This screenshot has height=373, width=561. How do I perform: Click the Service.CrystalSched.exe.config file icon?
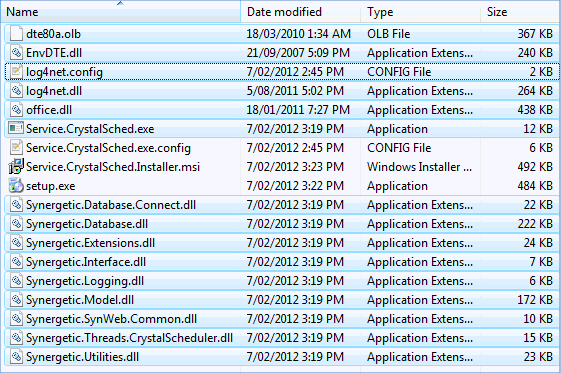[16, 148]
